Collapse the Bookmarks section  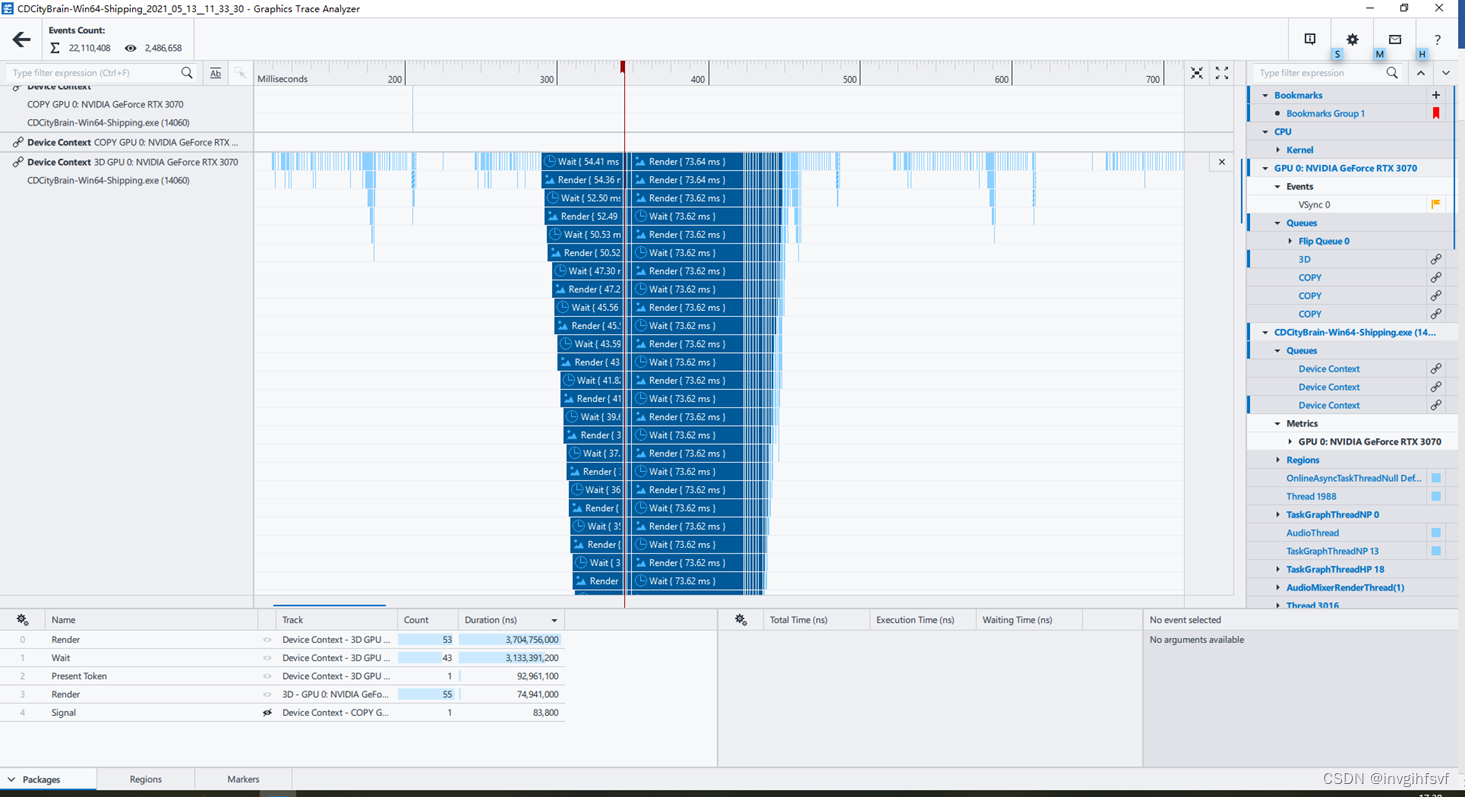coord(1263,94)
